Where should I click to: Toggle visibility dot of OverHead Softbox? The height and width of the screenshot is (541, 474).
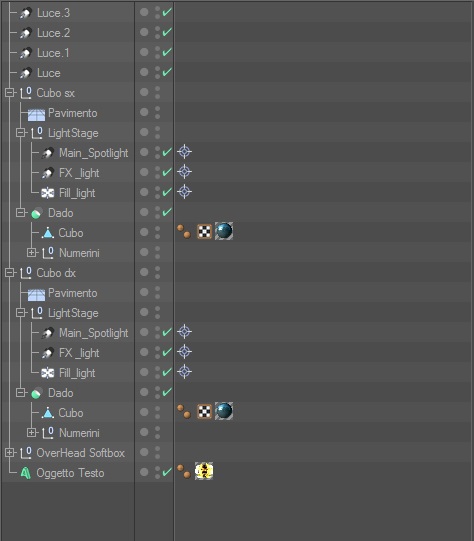pos(144,452)
